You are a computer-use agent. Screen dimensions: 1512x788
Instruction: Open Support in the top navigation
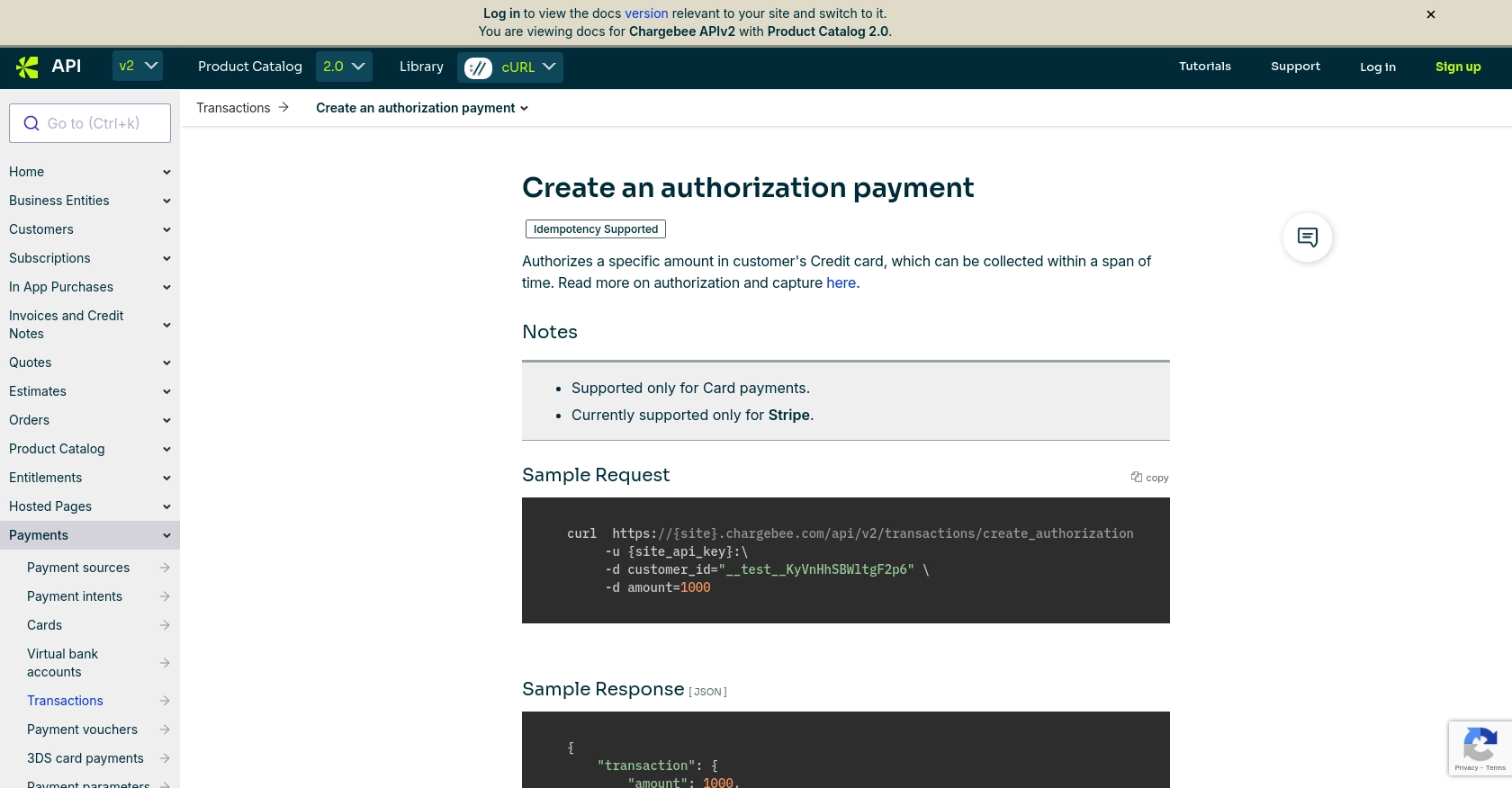pos(1295,67)
